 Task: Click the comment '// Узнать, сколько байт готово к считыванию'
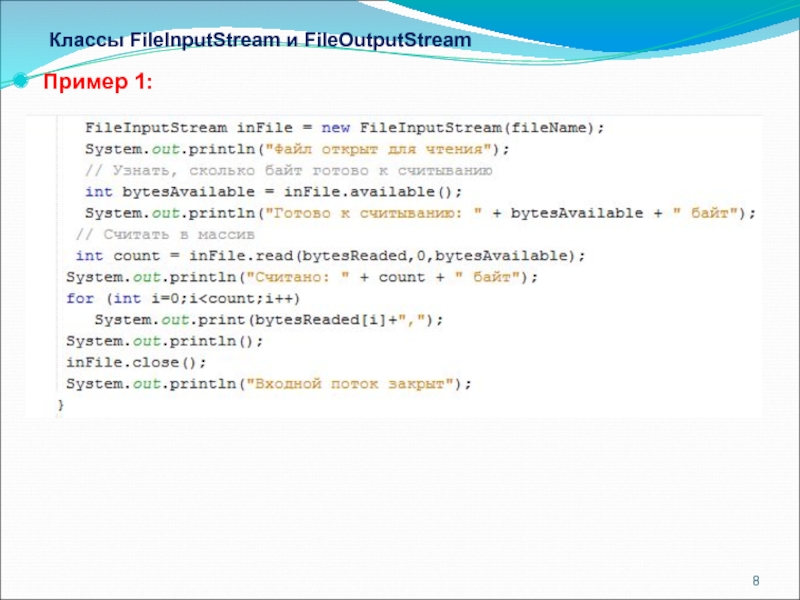289,170
